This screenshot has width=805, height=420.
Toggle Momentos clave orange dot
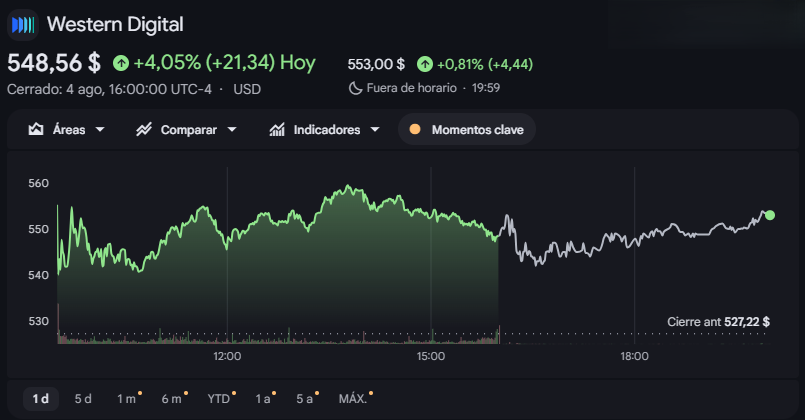415,129
